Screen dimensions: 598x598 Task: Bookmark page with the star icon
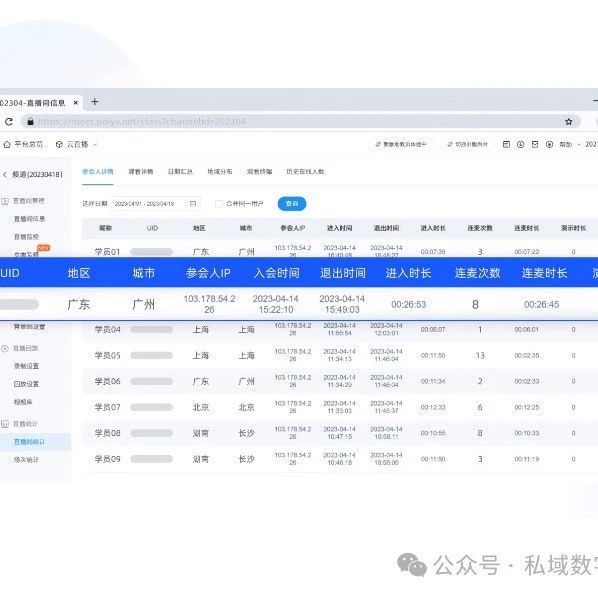(x=569, y=122)
